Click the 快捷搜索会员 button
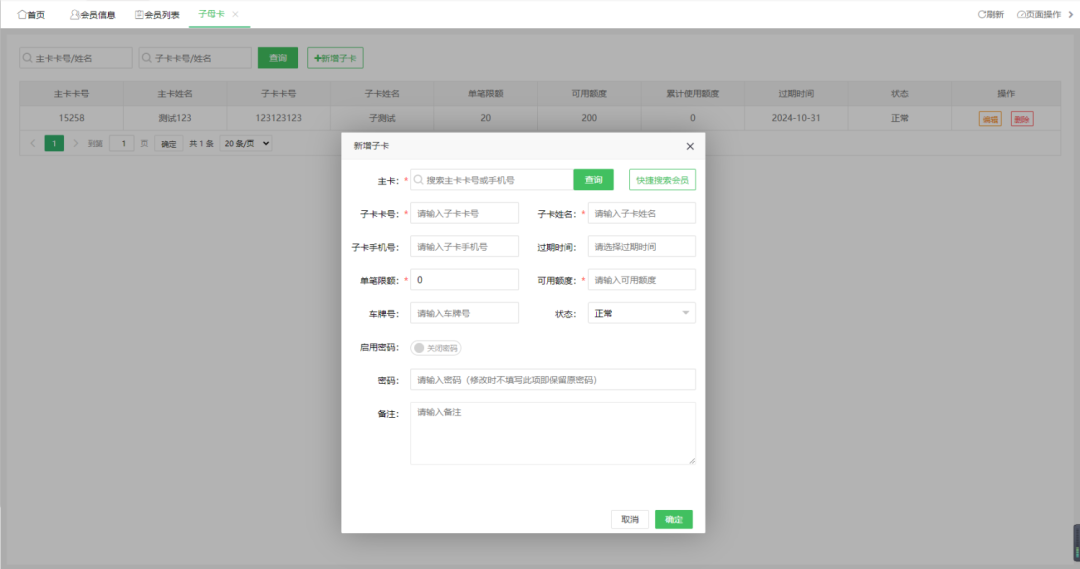Image resolution: width=1080 pixels, height=569 pixels. (x=662, y=180)
